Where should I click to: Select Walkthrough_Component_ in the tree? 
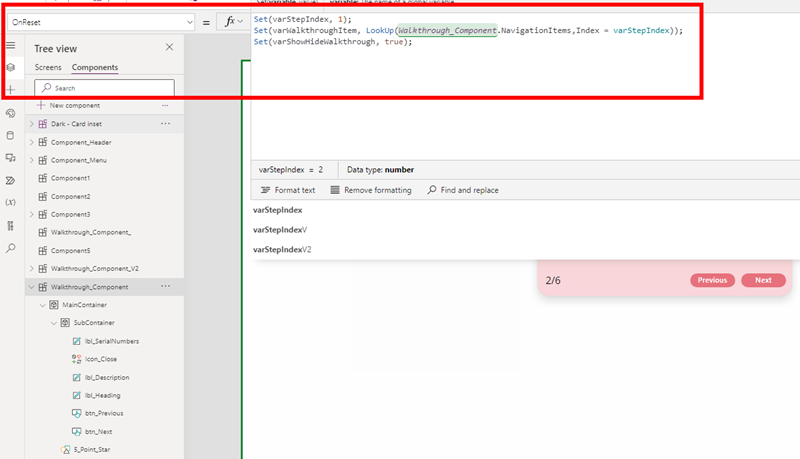[x=91, y=232]
